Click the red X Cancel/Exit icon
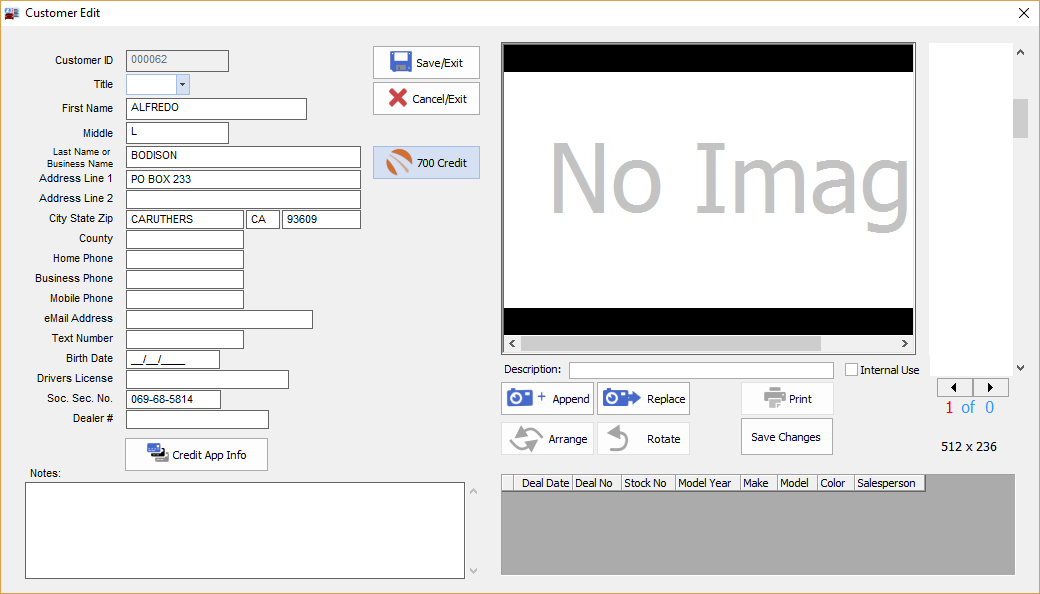This screenshot has width=1040, height=594. pyautogui.click(x=398, y=99)
